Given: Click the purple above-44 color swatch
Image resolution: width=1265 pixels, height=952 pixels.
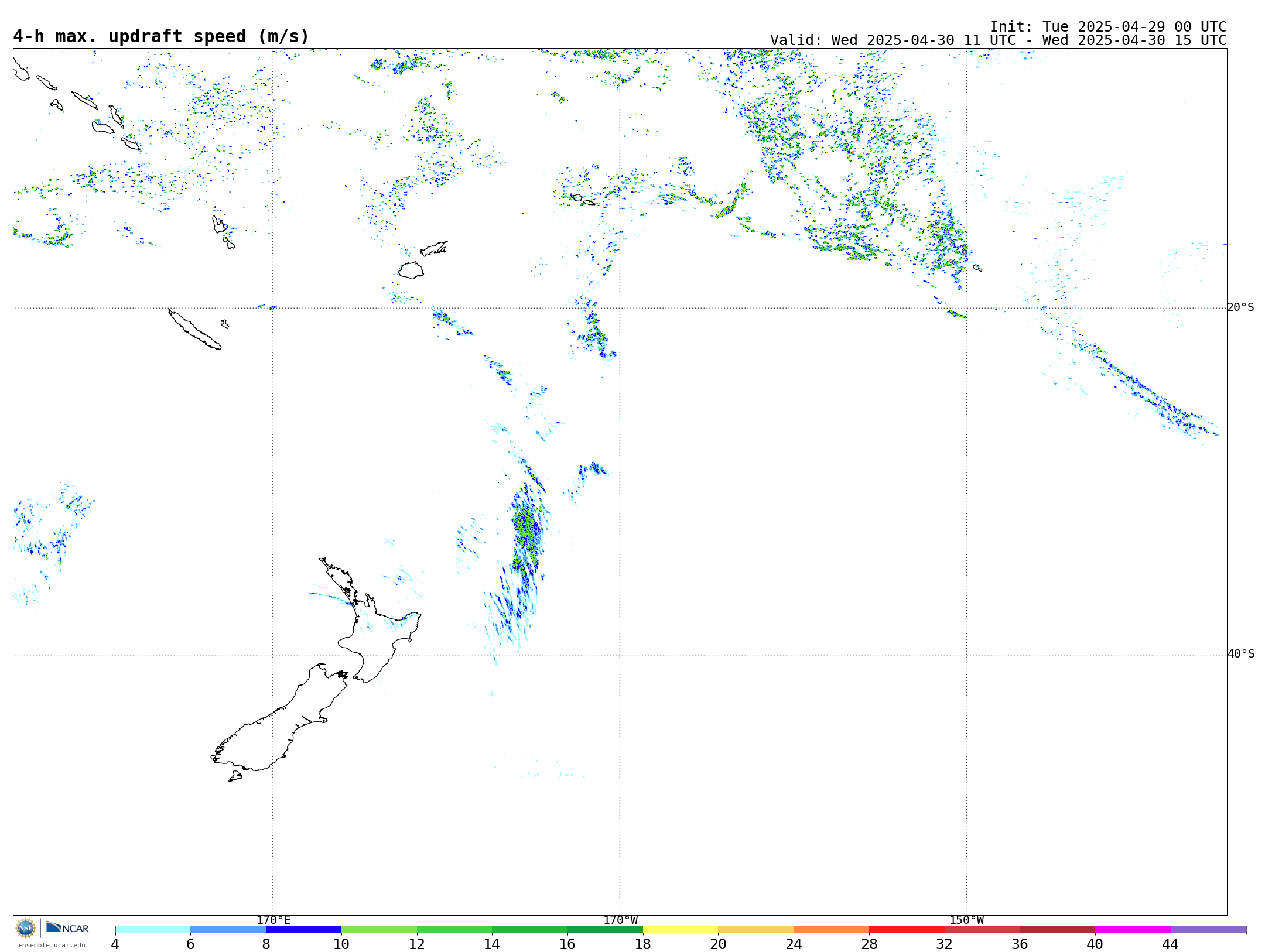Looking at the screenshot, I should tap(1208, 929).
